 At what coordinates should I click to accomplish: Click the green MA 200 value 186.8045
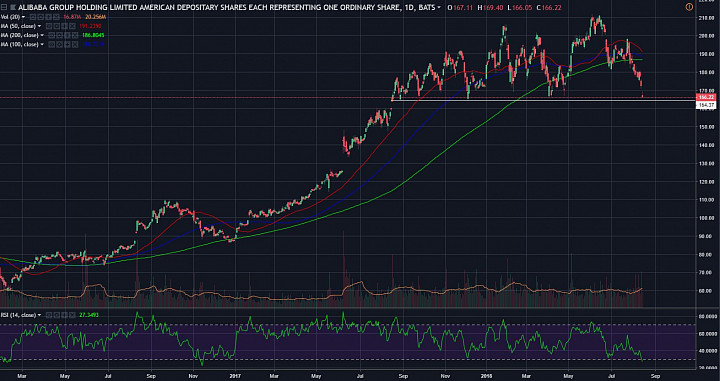[93, 35]
